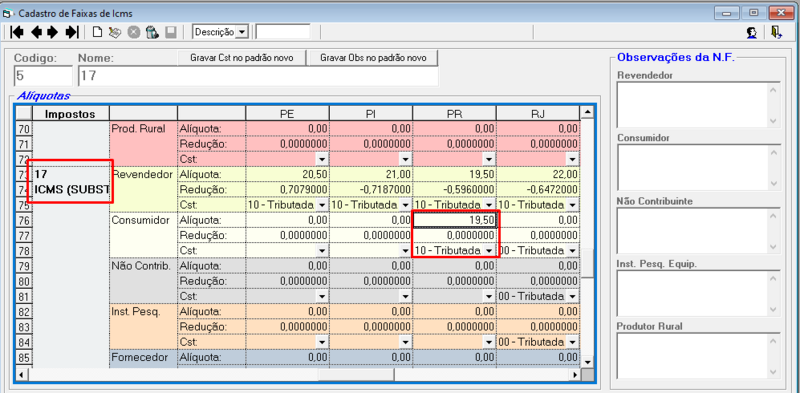Click the Codigo field containing 5
The image size is (800, 393).
point(43,76)
